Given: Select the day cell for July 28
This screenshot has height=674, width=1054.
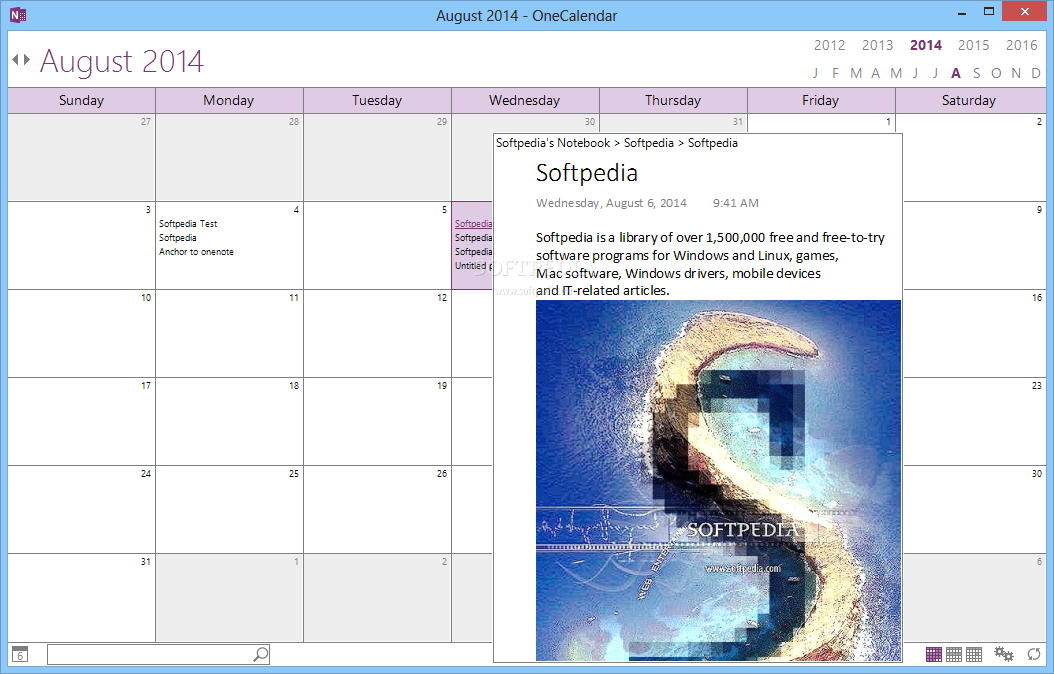Looking at the screenshot, I should pyautogui.click(x=229, y=158).
